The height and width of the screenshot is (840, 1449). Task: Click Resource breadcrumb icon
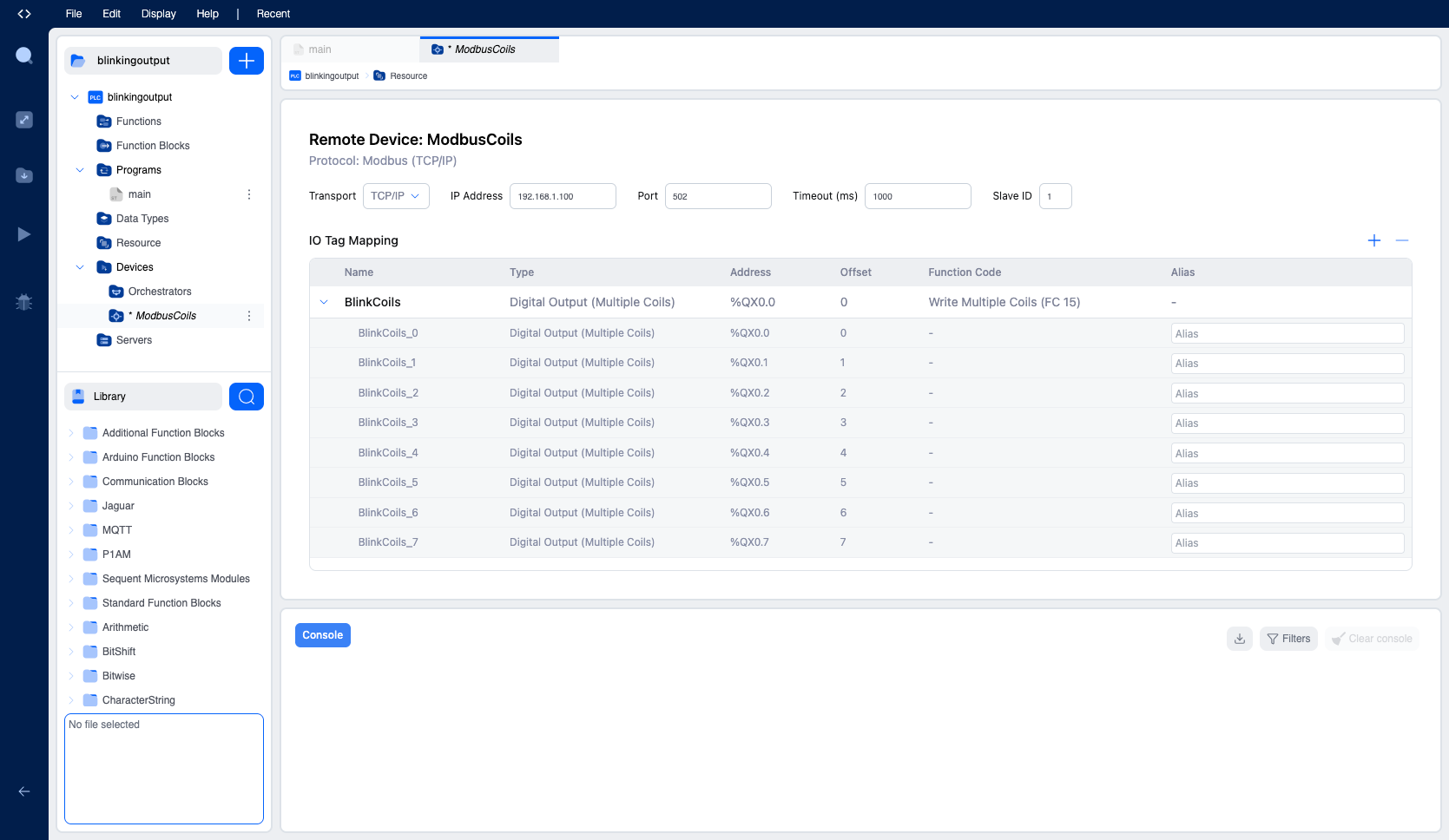pos(379,76)
